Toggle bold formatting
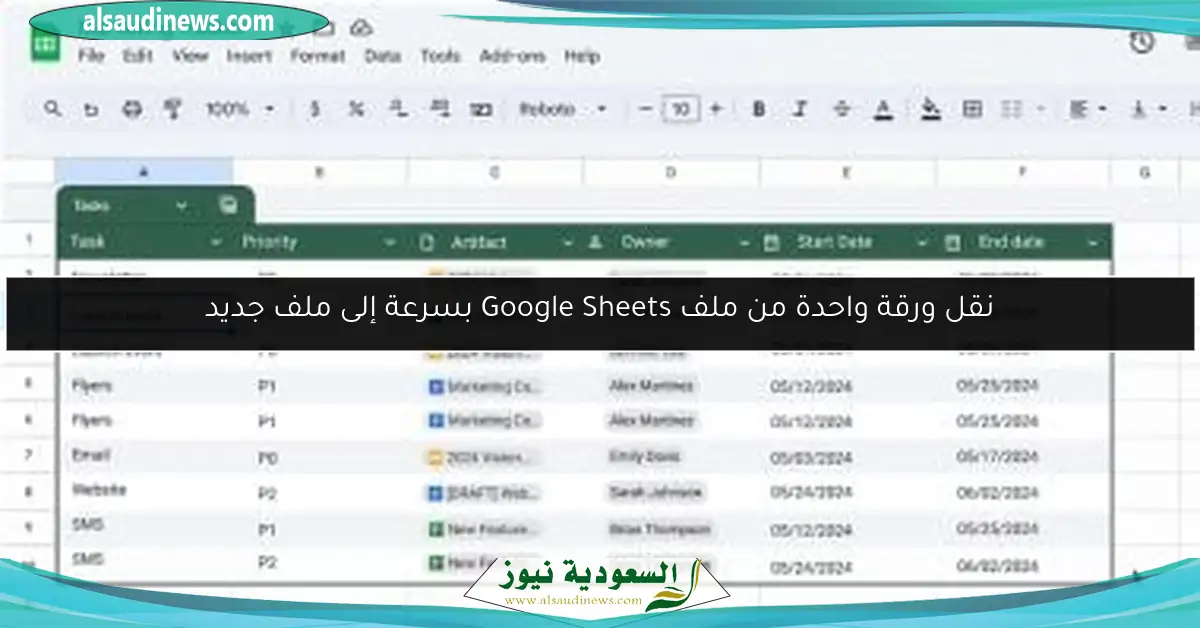 pyautogui.click(x=758, y=109)
